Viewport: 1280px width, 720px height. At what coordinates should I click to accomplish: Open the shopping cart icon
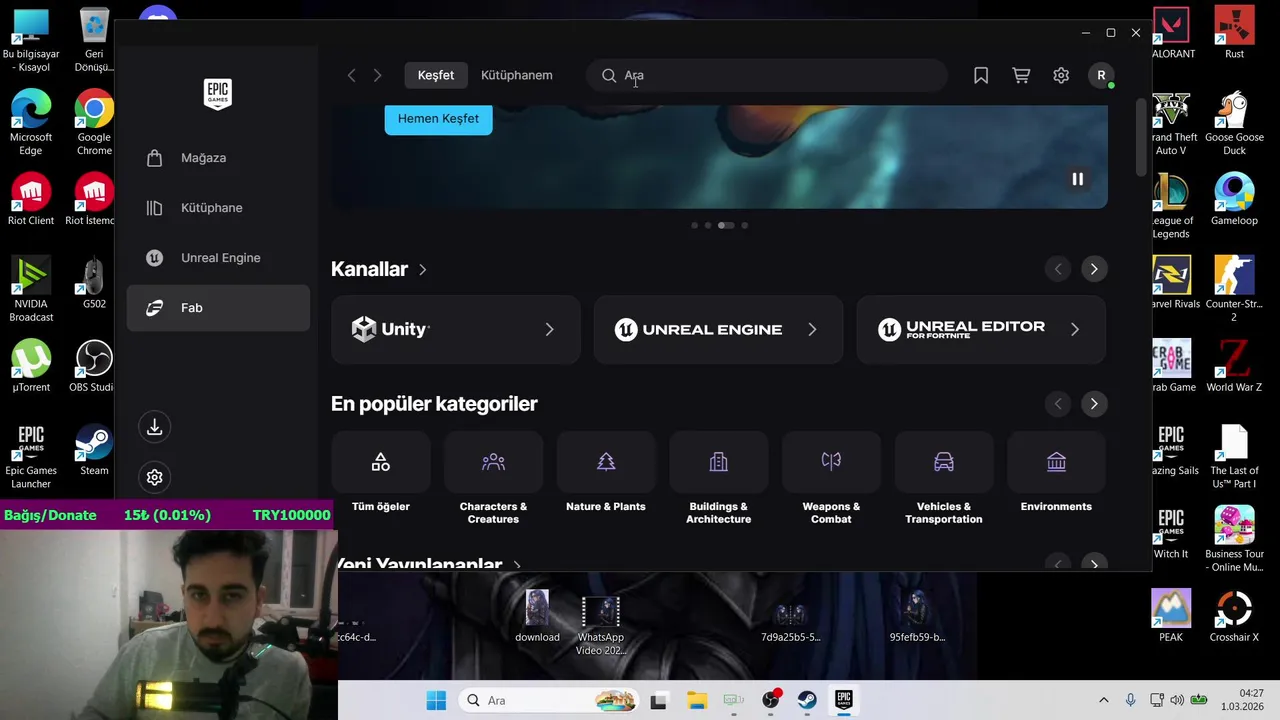pyautogui.click(x=1021, y=75)
